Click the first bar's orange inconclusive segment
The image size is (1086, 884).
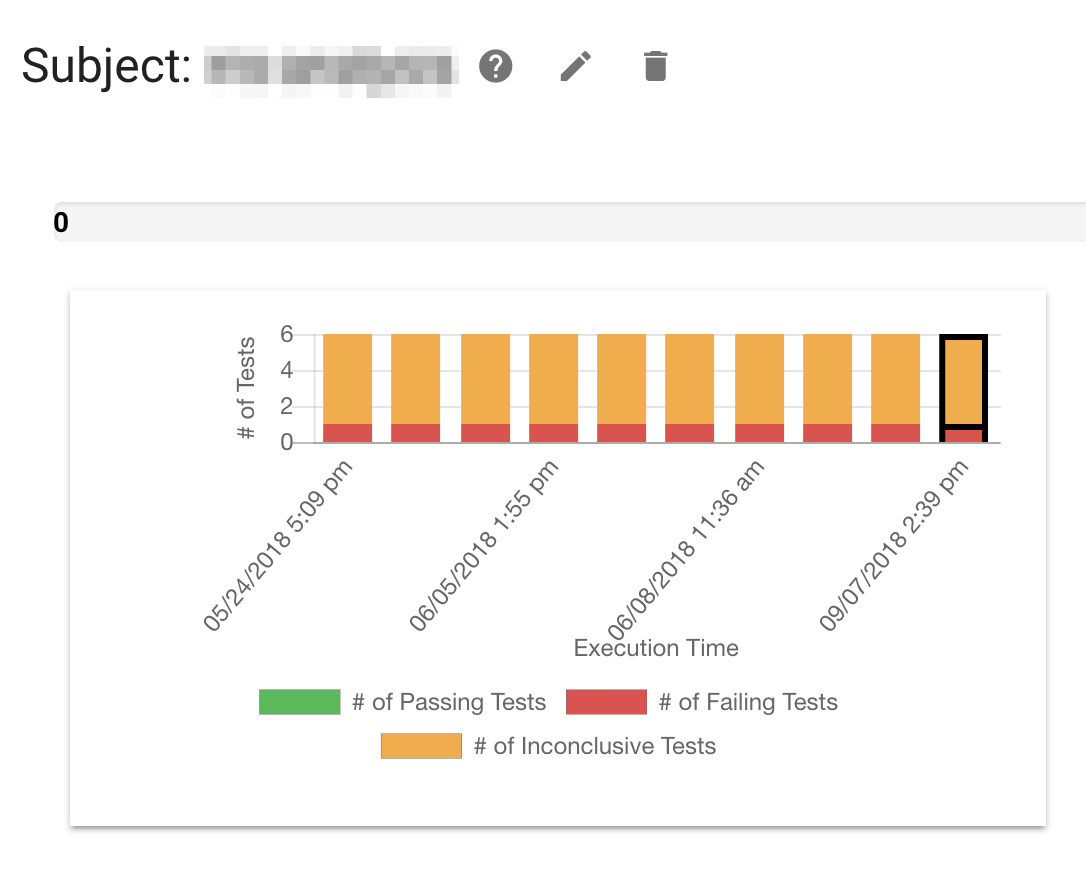coord(348,378)
